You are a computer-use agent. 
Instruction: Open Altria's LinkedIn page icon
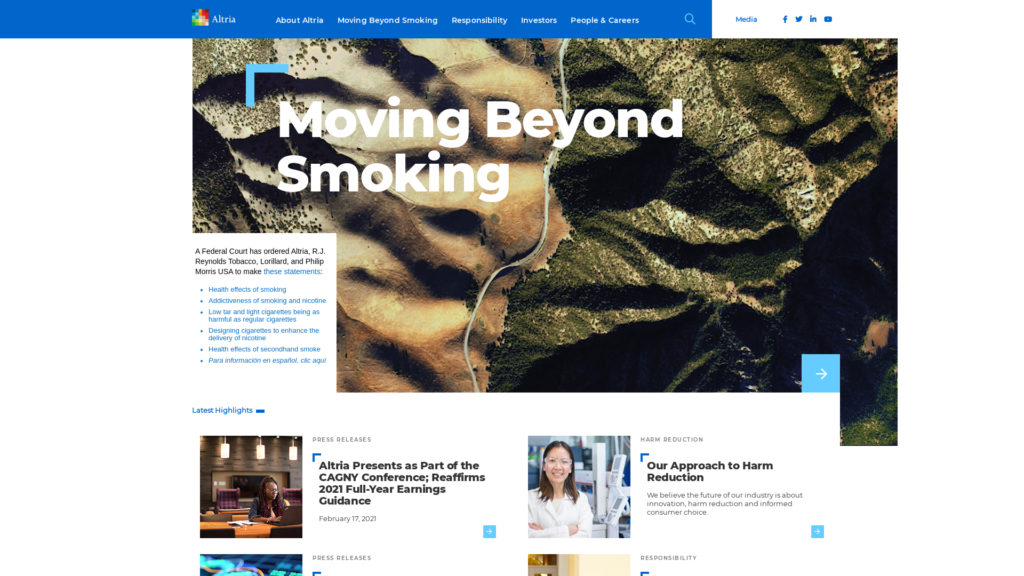[x=813, y=19]
